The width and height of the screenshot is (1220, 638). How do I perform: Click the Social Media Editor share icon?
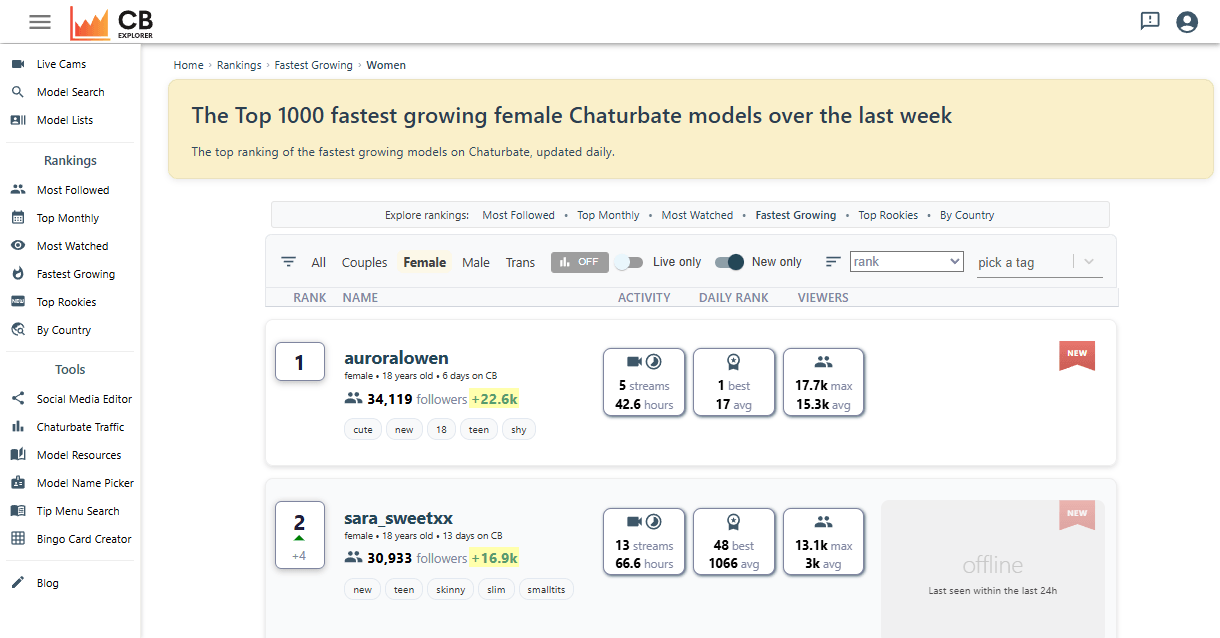pyautogui.click(x=17, y=399)
